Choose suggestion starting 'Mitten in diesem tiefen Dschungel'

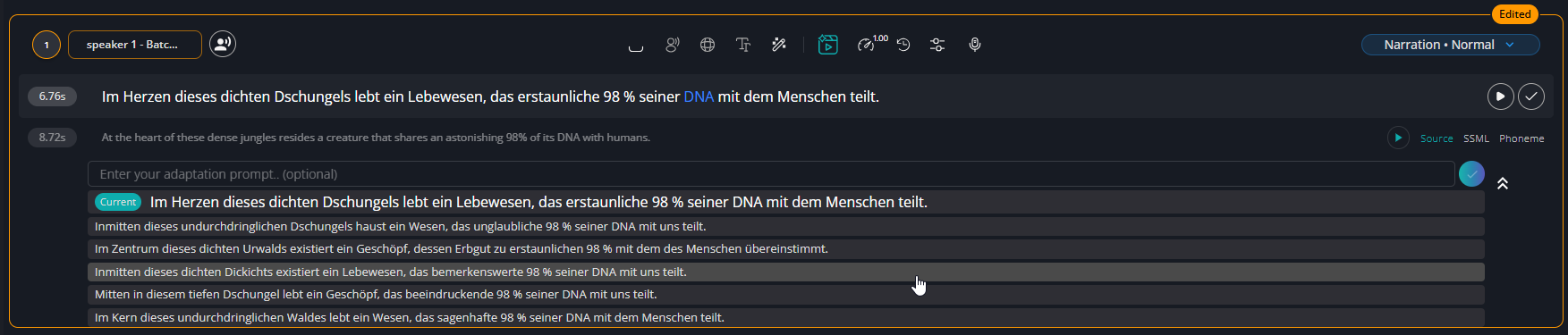point(786,294)
